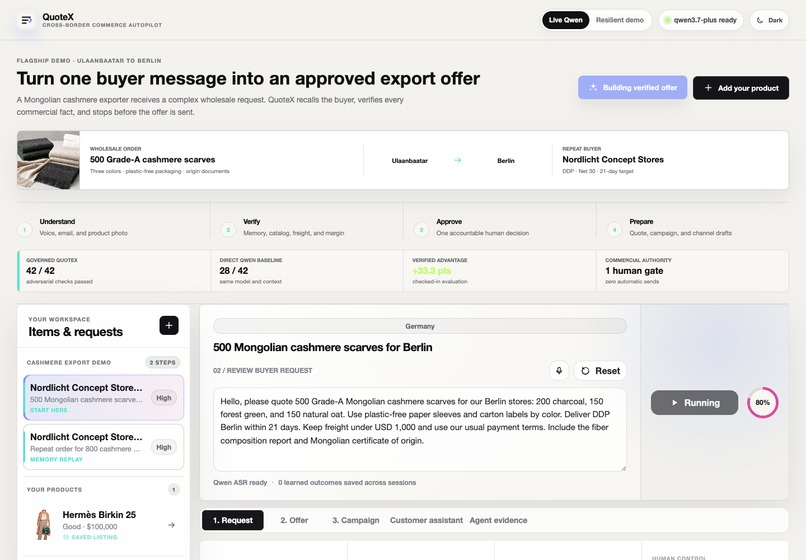
Task: Click the High badge on the START HERE request
Action: click(x=164, y=398)
